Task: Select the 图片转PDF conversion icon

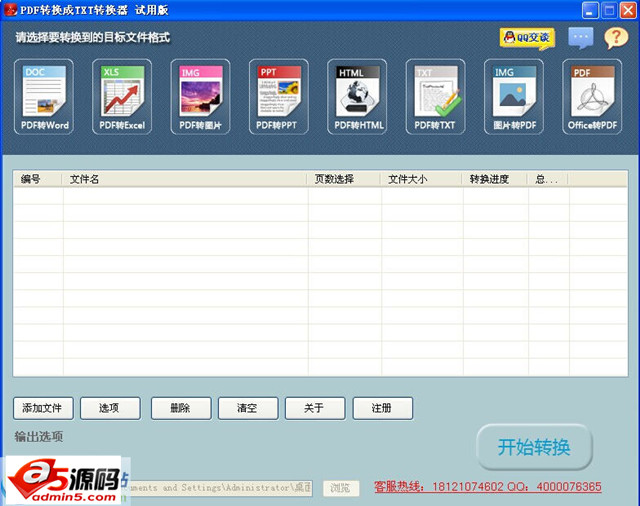Action: (x=514, y=97)
